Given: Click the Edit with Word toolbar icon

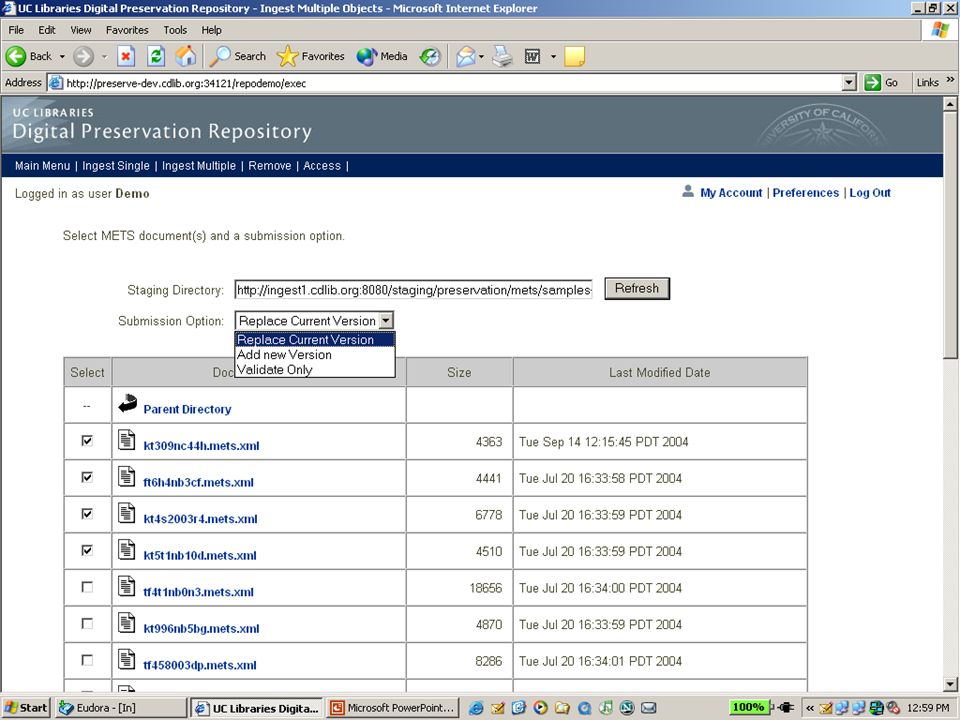Looking at the screenshot, I should [x=533, y=56].
